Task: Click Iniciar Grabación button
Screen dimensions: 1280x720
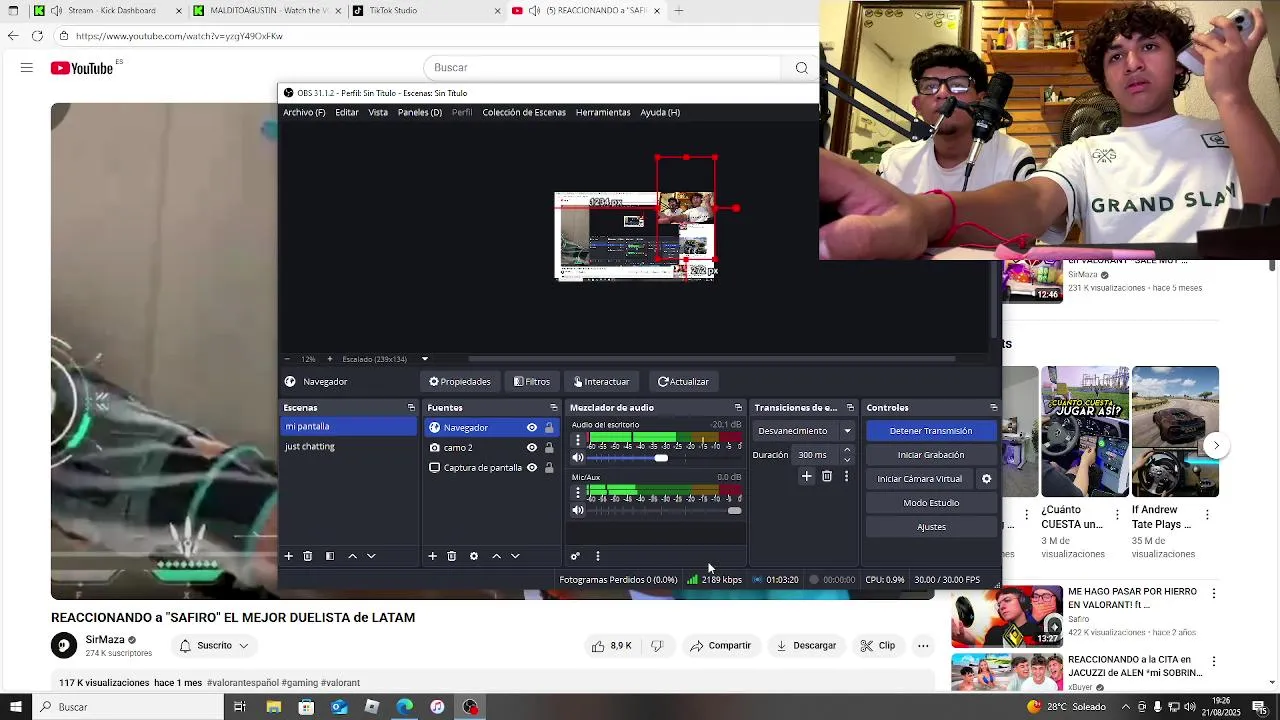Action: tap(931, 455)
